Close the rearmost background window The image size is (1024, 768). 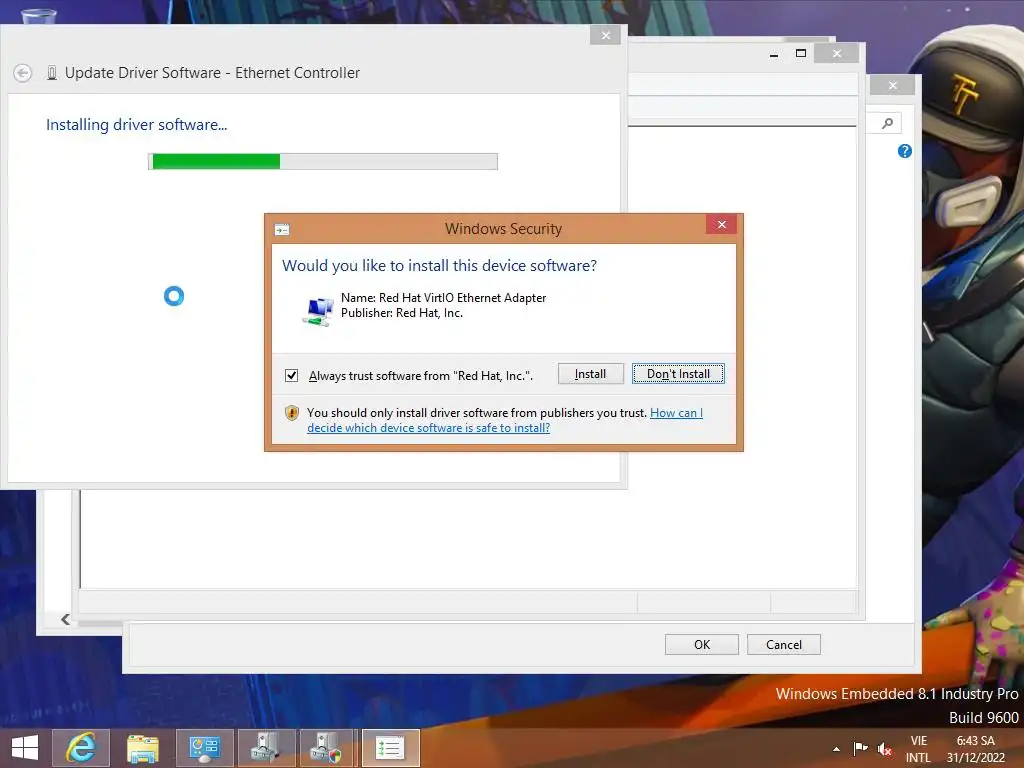pos(893,86)
